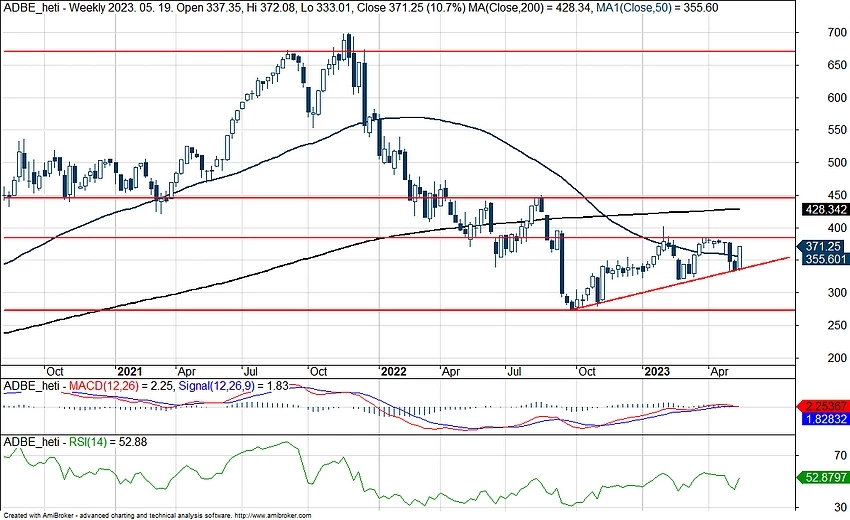Click the 300 price axis label
The width and height of the screenshot is (850, 520).
point(837,292)
